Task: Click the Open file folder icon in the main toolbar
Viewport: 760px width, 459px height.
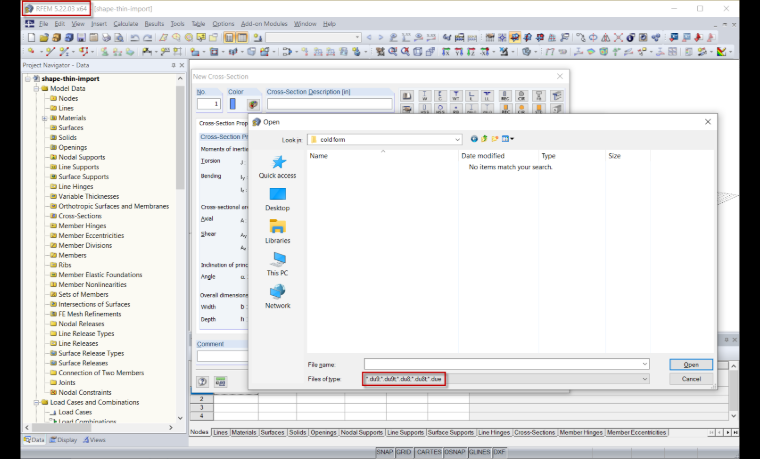Action: (x=44, y=37)
